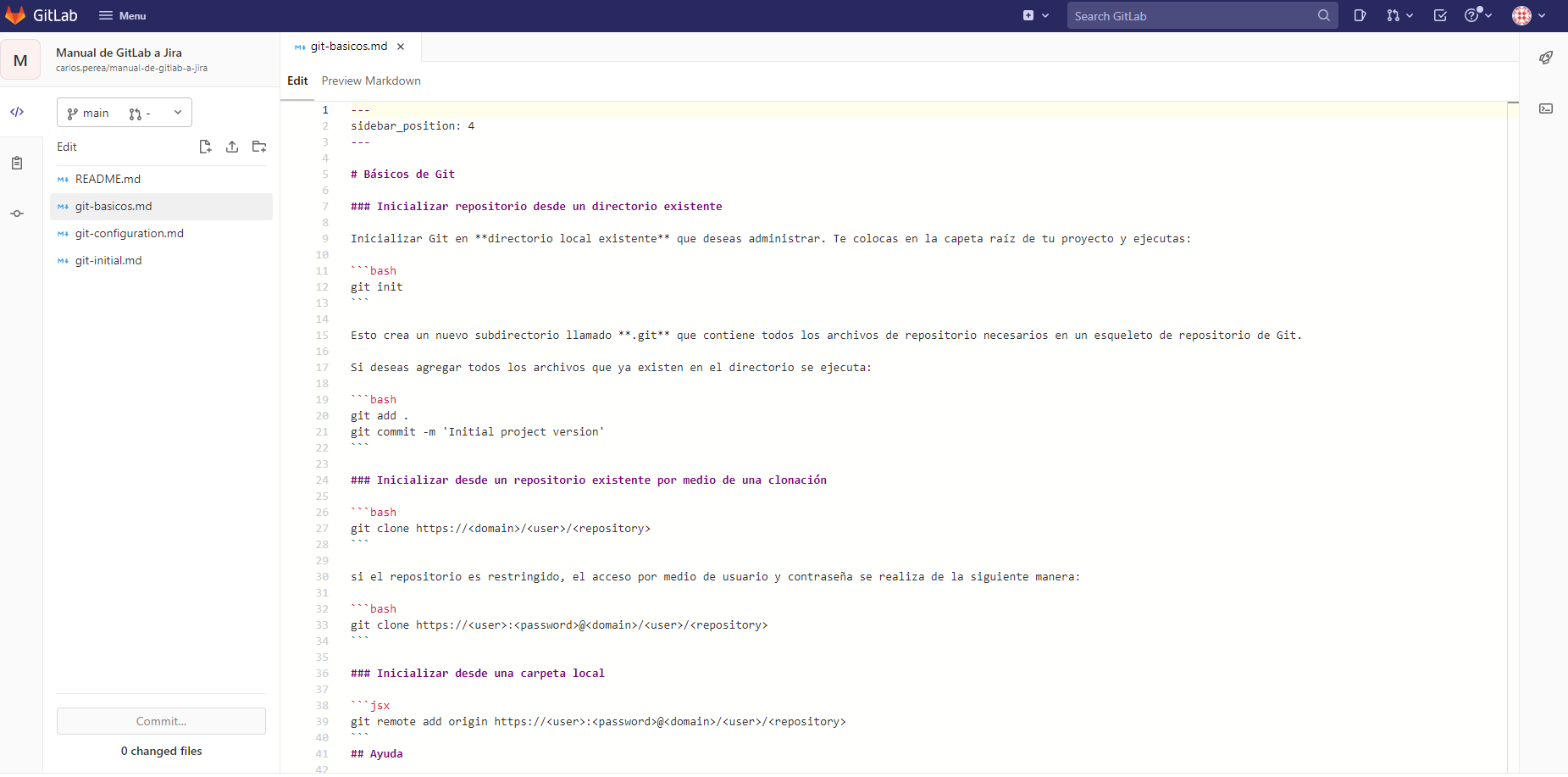Click the '## Ayuda' heading line
This screenshot has height=777, width=1568.
tap(377, 753)
